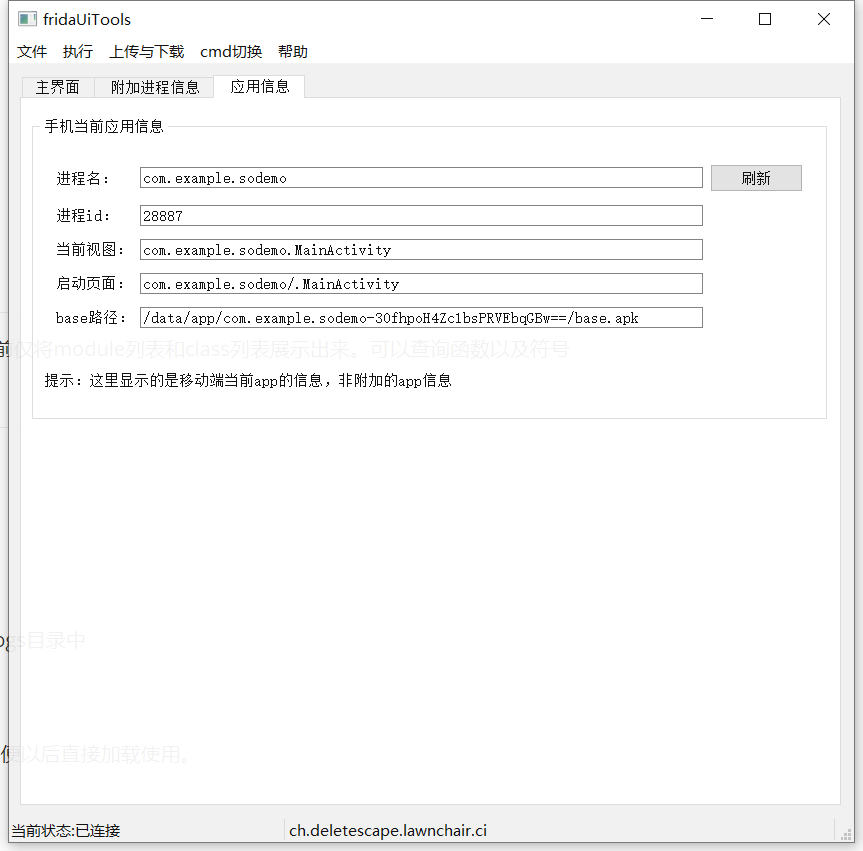
Task: Click the 进程id: label
Action: [83, 215]
